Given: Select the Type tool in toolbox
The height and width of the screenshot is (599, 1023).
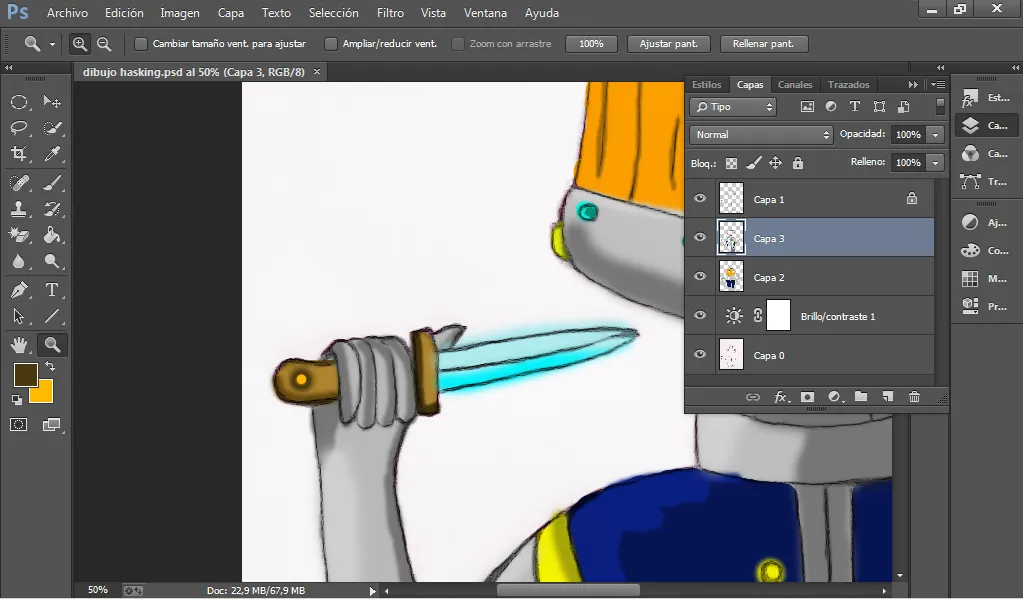Looking at the screenshot, I should point(52,290).
